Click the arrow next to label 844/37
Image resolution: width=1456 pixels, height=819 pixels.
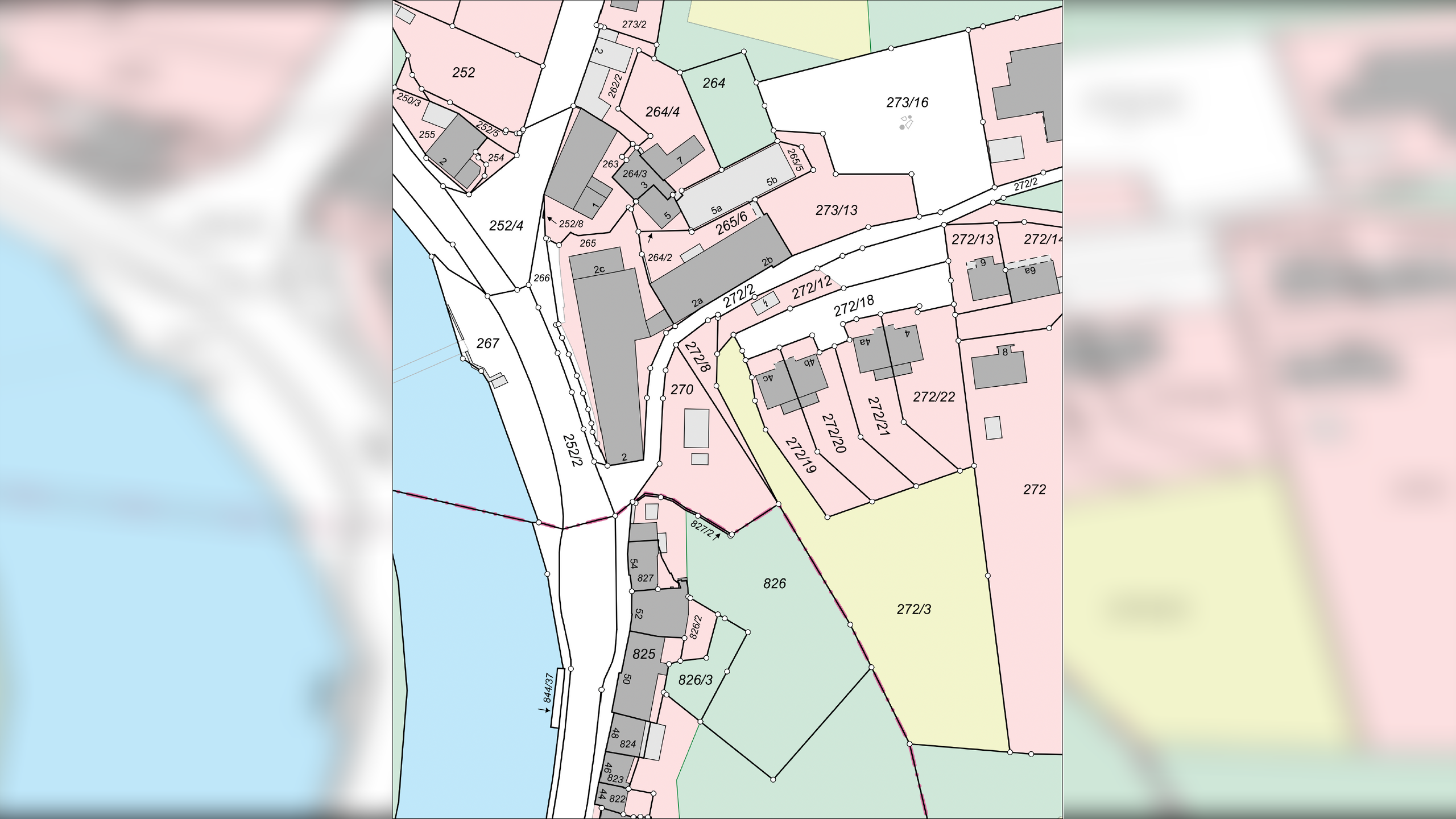pos(543,710)
